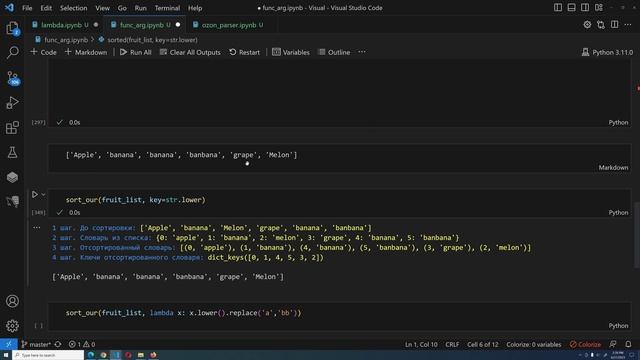The height and width of the screenshot is (360, 640).
Task: Open more notebook toolbar actions ellipsis
Action: click(362, 52)
